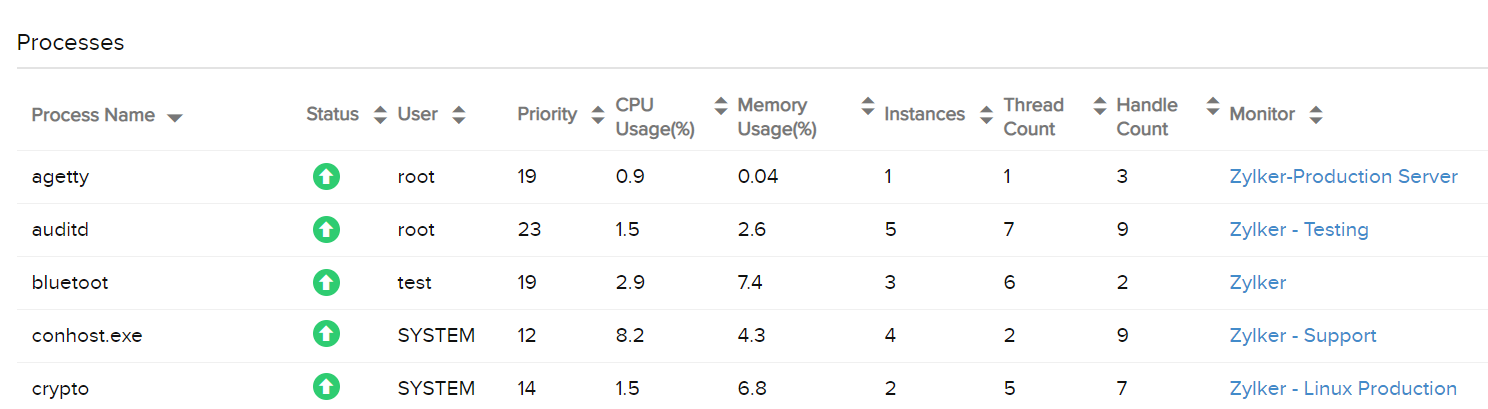1488x409 pixels.
Task: Sort processes by Status column arrows
Action: (380, 115)
